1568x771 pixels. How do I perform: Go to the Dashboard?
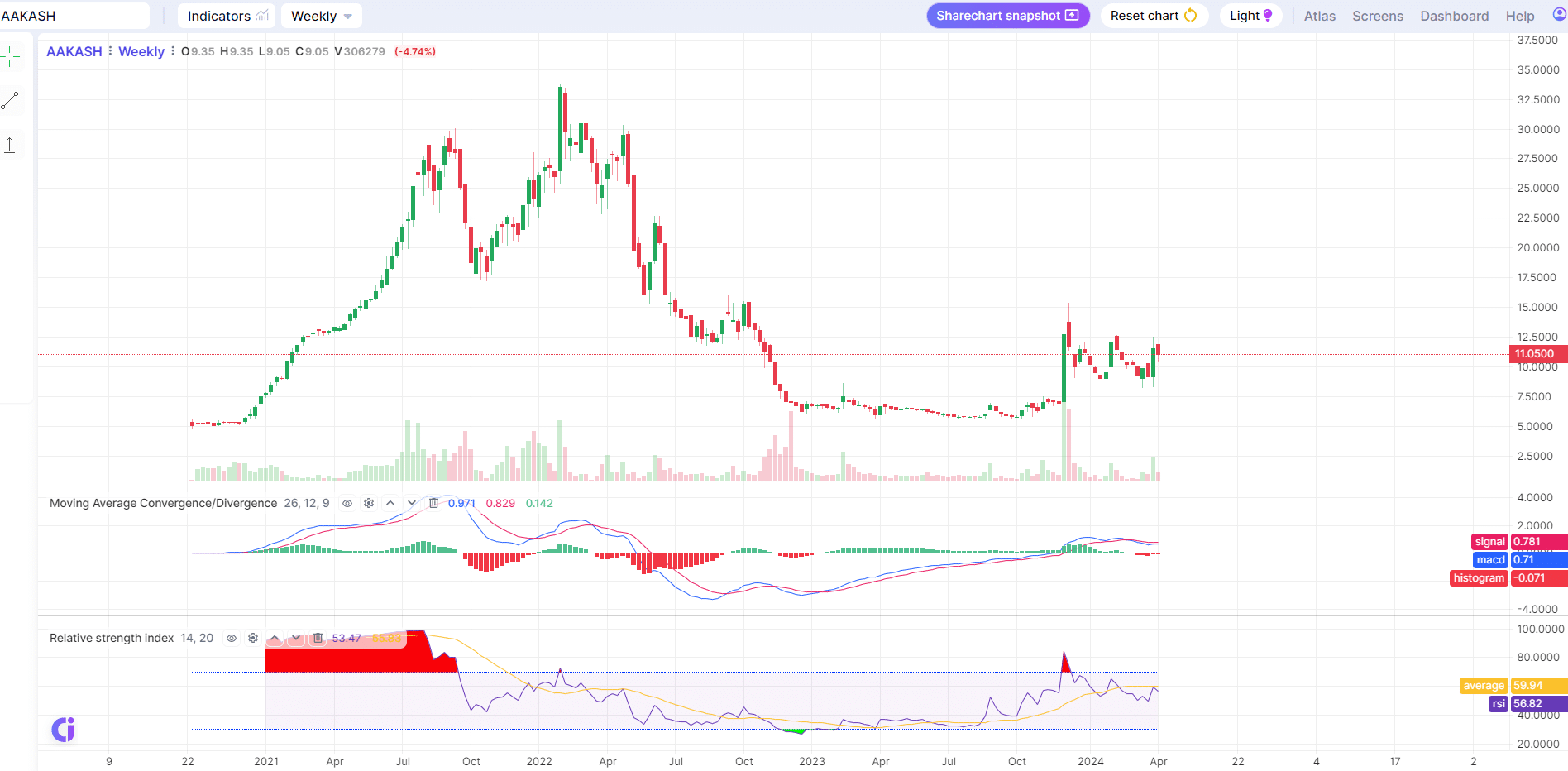pos(1455,16)
